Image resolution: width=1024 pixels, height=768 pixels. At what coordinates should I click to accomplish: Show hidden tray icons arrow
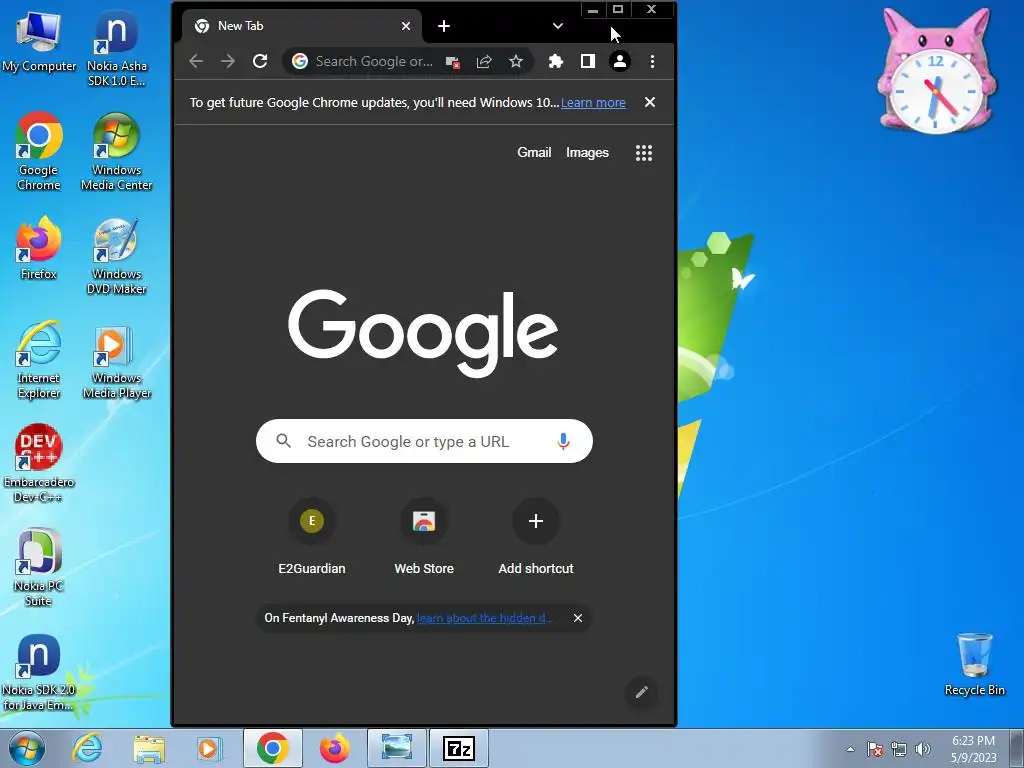[850, 749]
